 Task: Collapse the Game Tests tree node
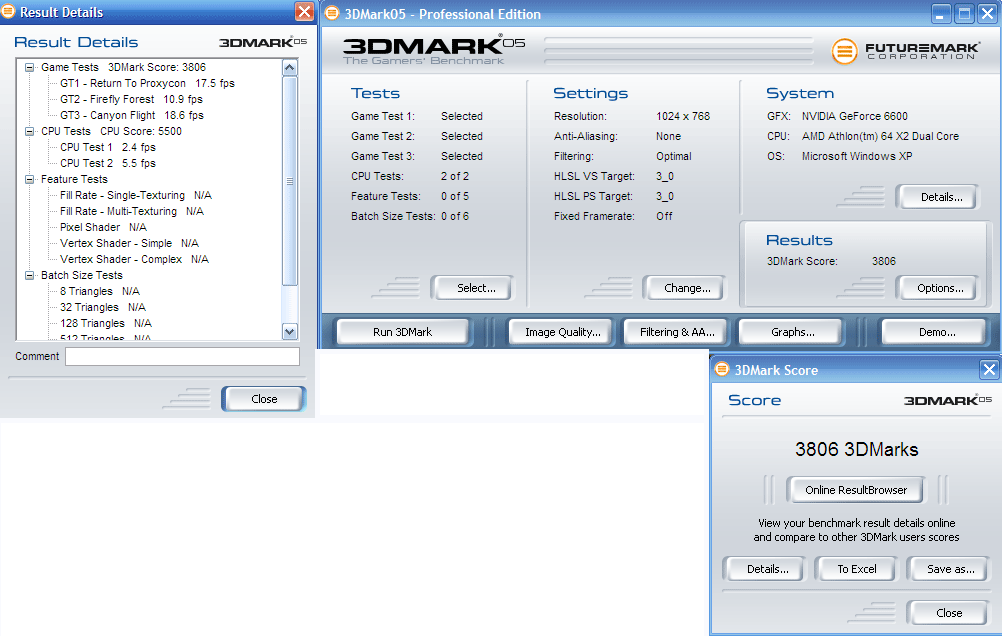(29, 67)
